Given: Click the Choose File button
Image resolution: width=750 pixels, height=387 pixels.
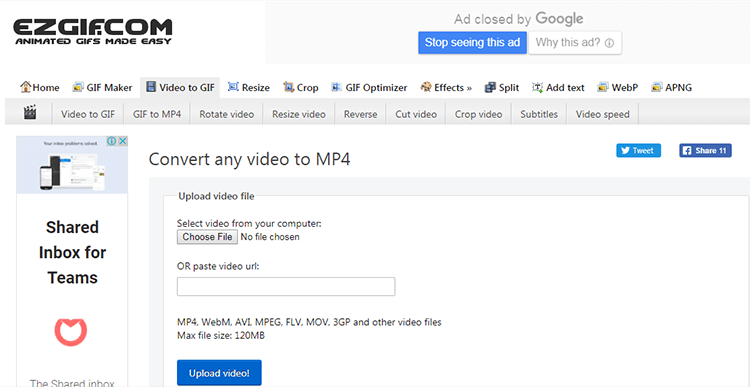Looking at the screenshot, I should (207, 237).
